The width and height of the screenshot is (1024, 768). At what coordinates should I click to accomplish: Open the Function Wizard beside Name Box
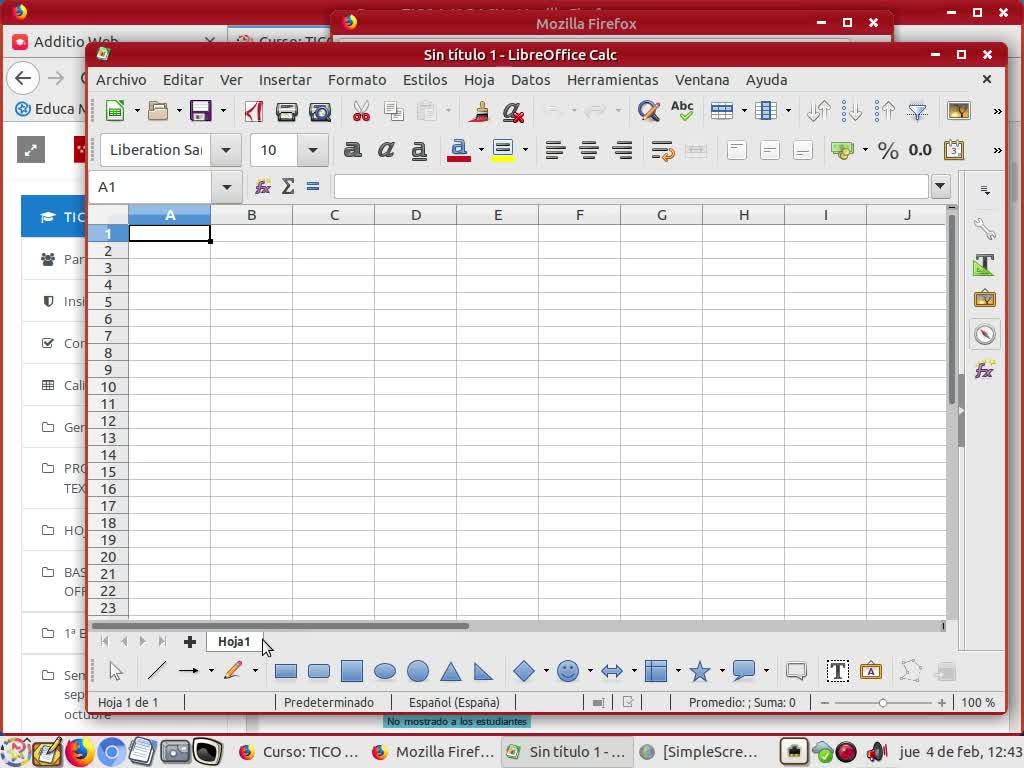pyautogui.click(x=263, y=187)
